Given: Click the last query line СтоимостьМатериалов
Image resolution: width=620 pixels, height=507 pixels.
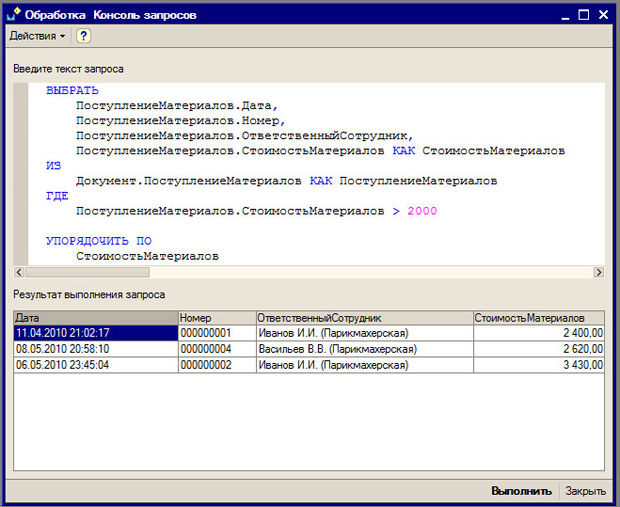Looking at the screenshot, I should (x=147, y=256).
